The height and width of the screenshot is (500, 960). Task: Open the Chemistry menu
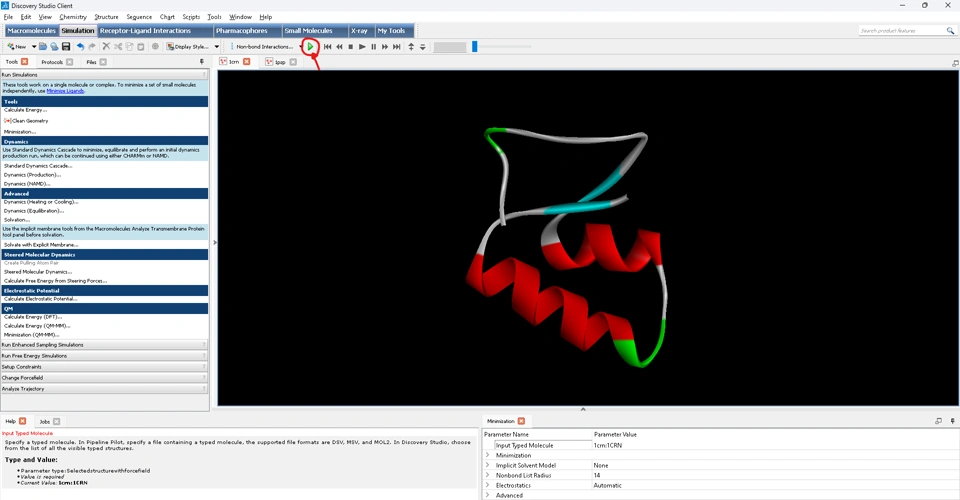[x=73, y=17]
